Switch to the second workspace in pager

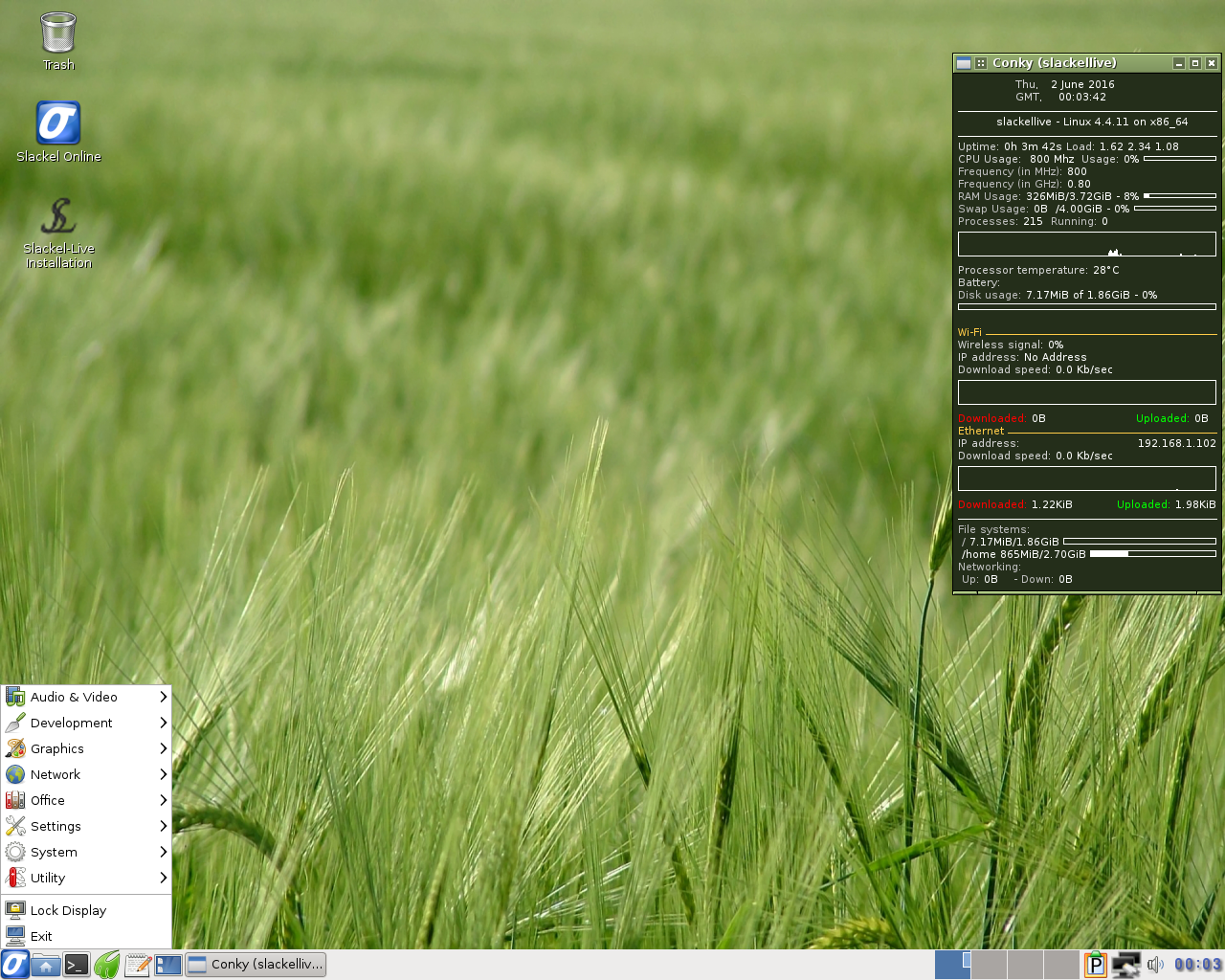[x=989, y=965]
